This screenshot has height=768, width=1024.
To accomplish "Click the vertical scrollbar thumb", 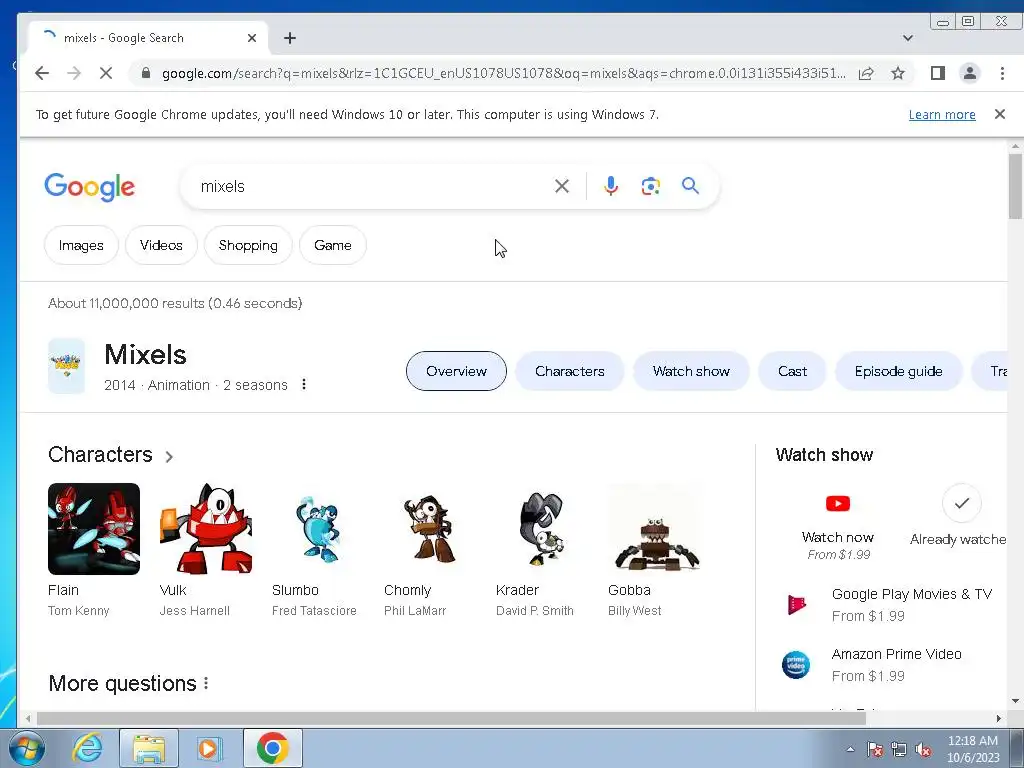I will [x=1015, y=187].
